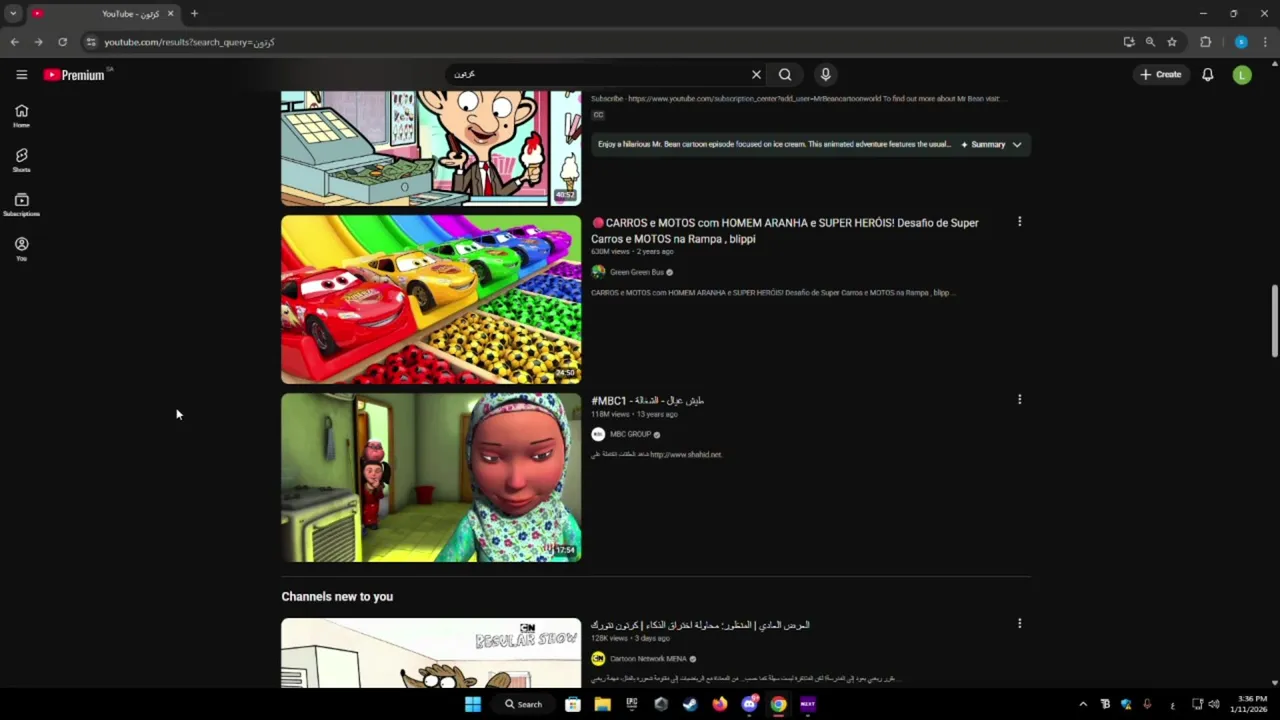Open Shorts from the sidebar
Screen dimensions: 1280x720
click(21, 160)
